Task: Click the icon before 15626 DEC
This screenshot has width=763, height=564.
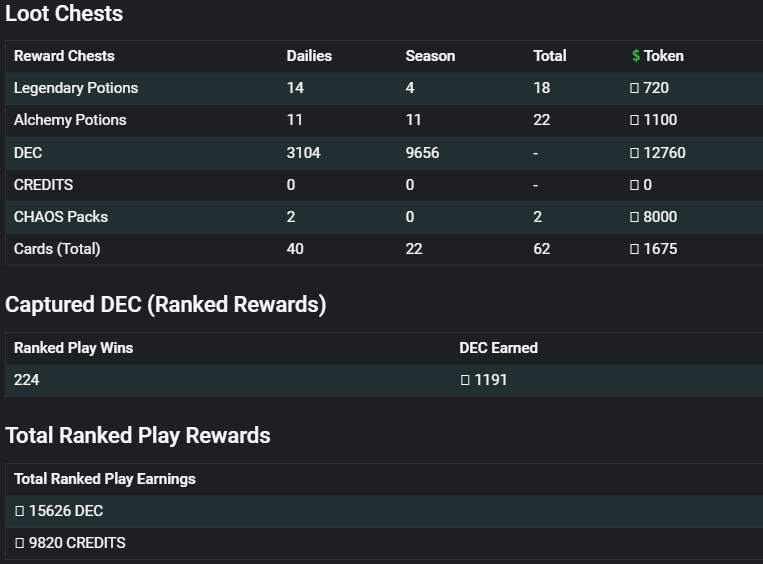Action: 19,511
